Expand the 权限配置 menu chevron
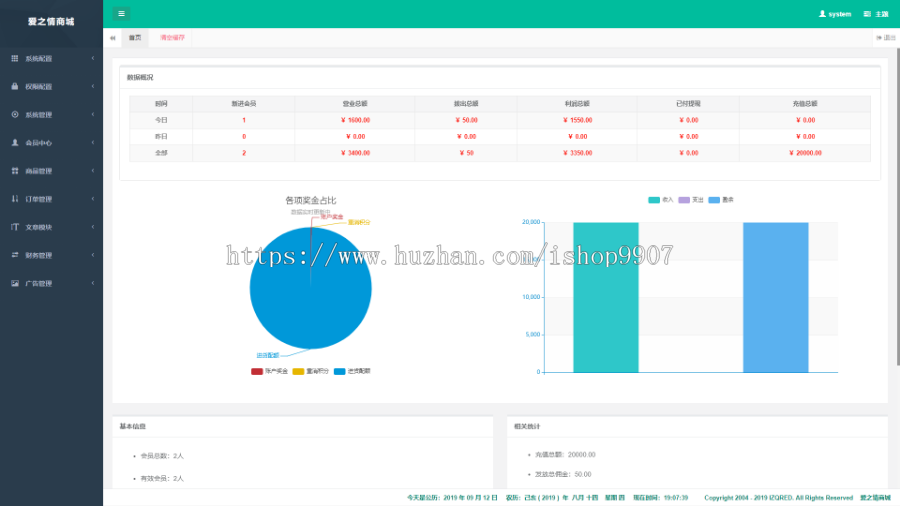The height and width of the screenshot is (506, 900). click(x=92, y=87)
